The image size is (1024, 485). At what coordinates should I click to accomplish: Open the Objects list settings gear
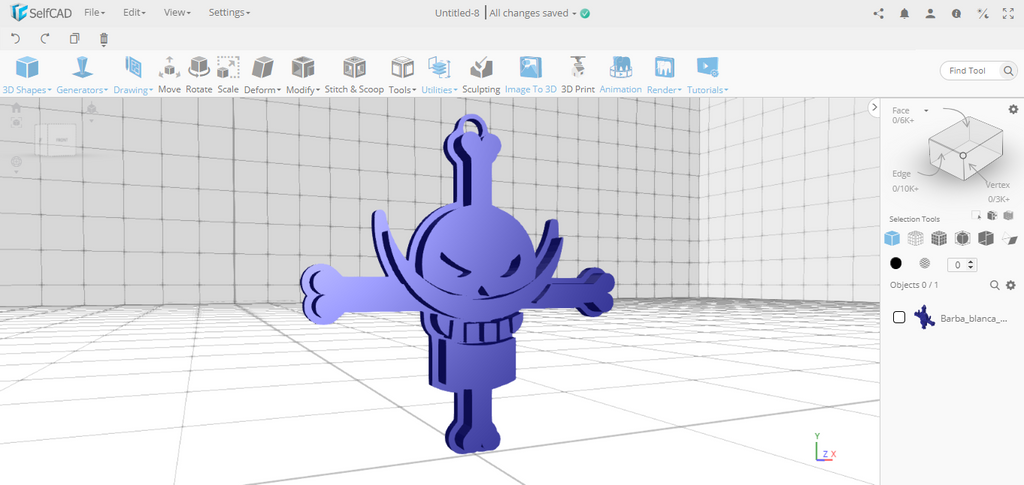[1011, 285]
